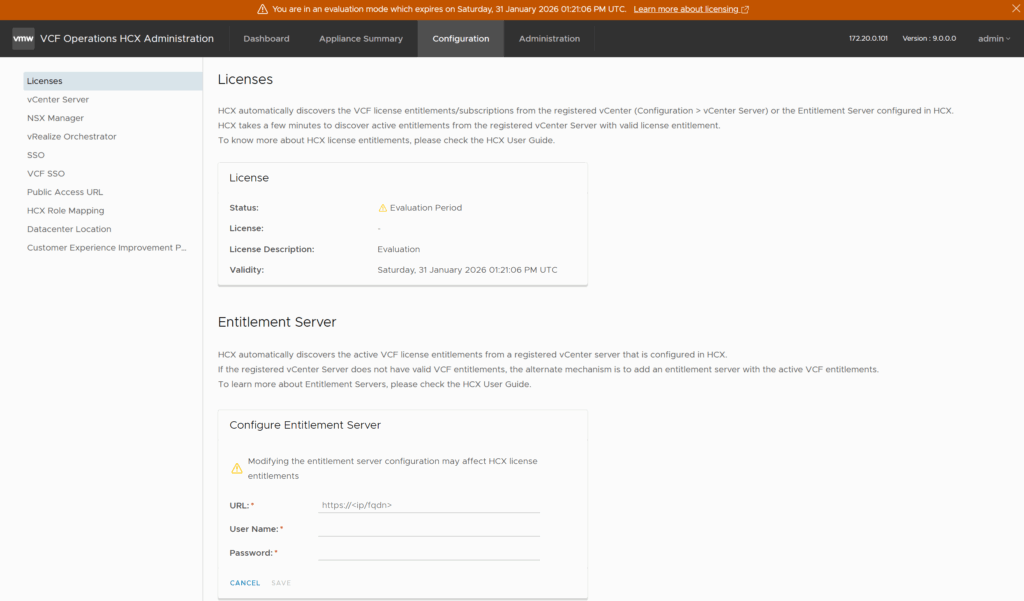Dismiss the evaluation mode banner
1024x601 pixels.
click(1012, 9)
